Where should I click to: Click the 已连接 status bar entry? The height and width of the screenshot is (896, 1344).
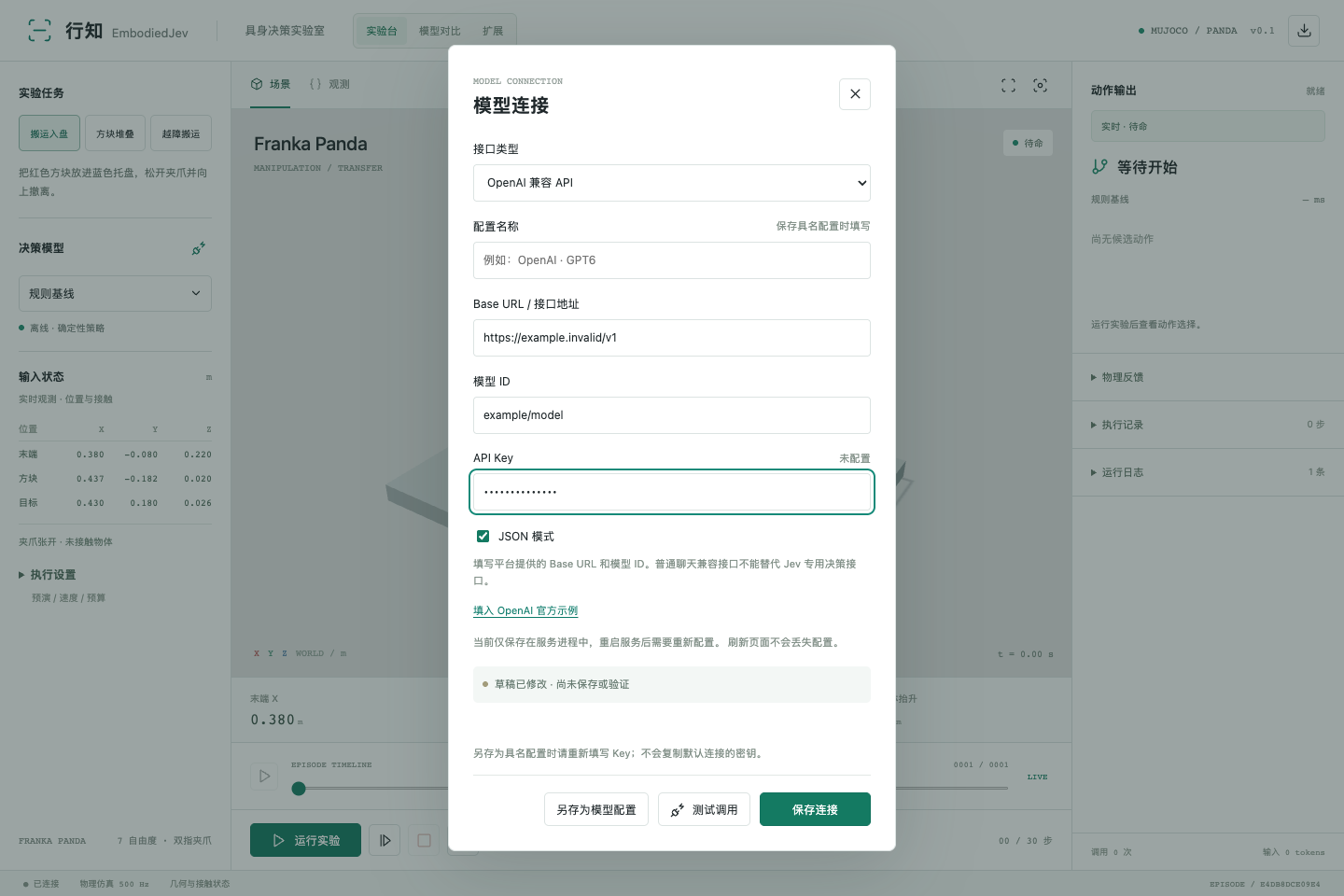41,884
